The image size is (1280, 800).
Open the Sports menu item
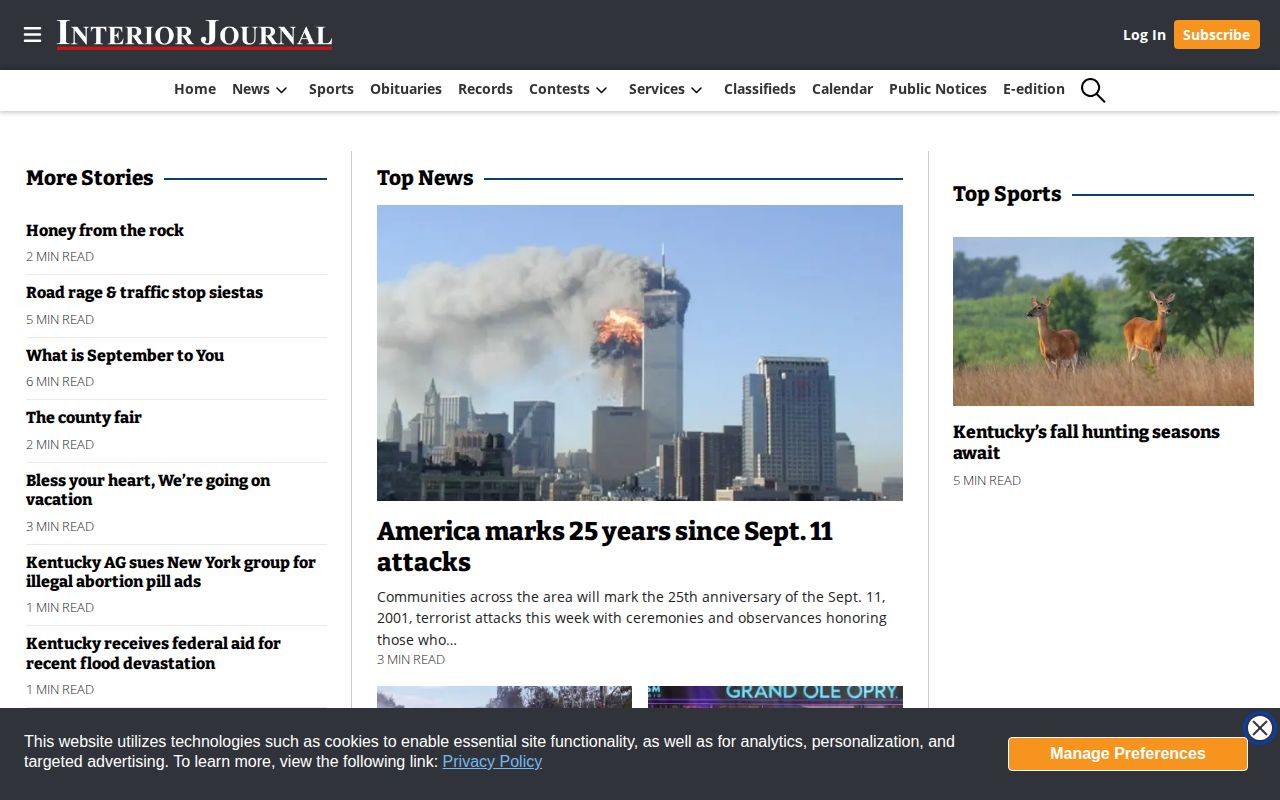point(331,89)
